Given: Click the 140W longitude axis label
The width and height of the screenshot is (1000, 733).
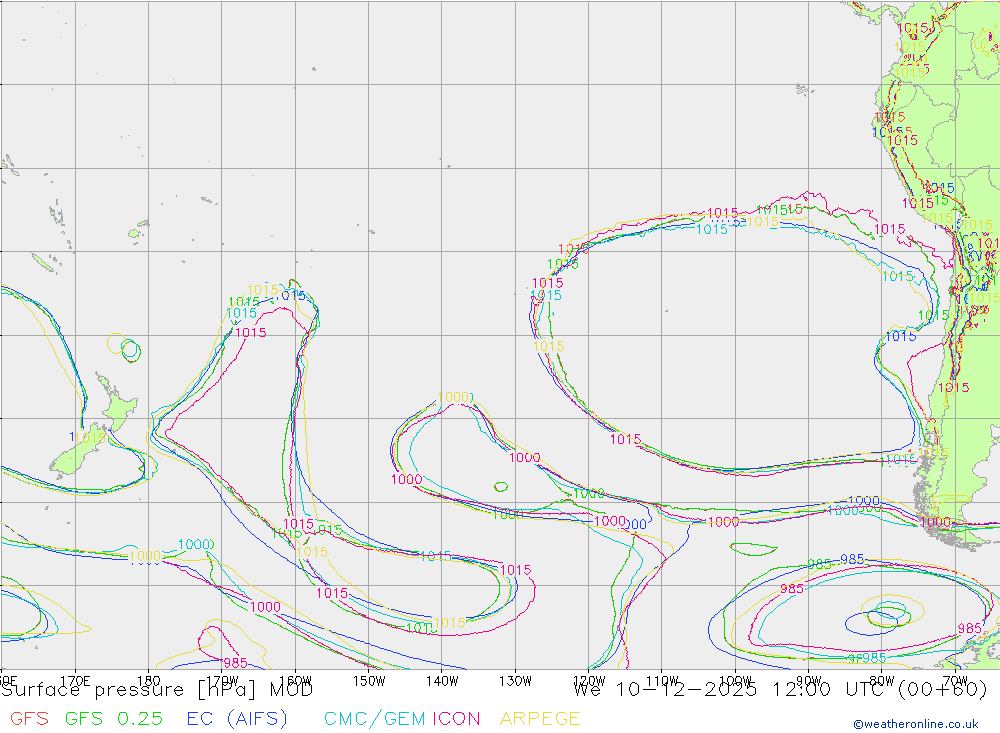Looking at the screenshot, I should (442, 681).
